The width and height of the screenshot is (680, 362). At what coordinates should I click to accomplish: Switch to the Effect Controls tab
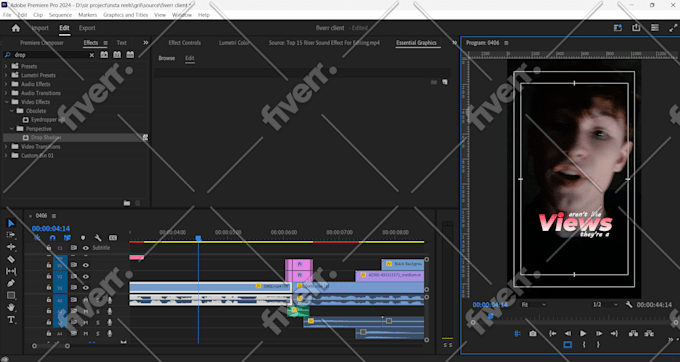(x=184, y=42)
